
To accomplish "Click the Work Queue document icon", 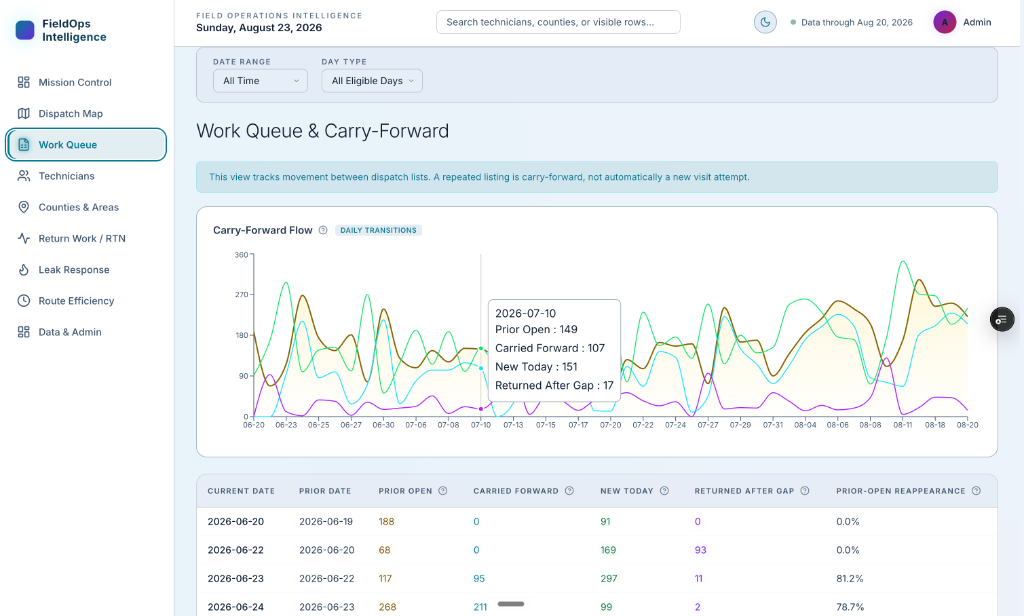I will click(x=24, y=145).
